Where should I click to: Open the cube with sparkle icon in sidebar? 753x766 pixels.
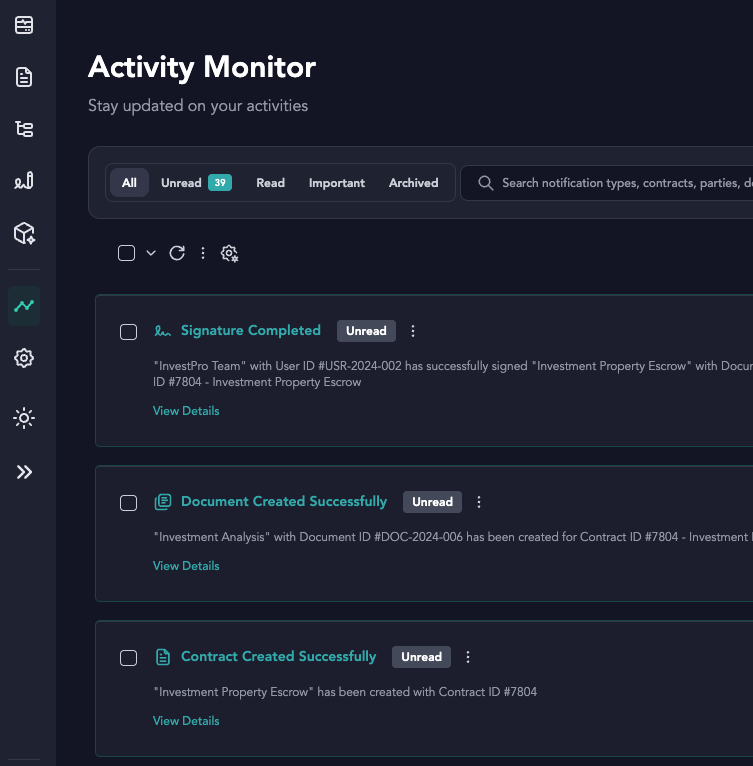pos(24,233)
